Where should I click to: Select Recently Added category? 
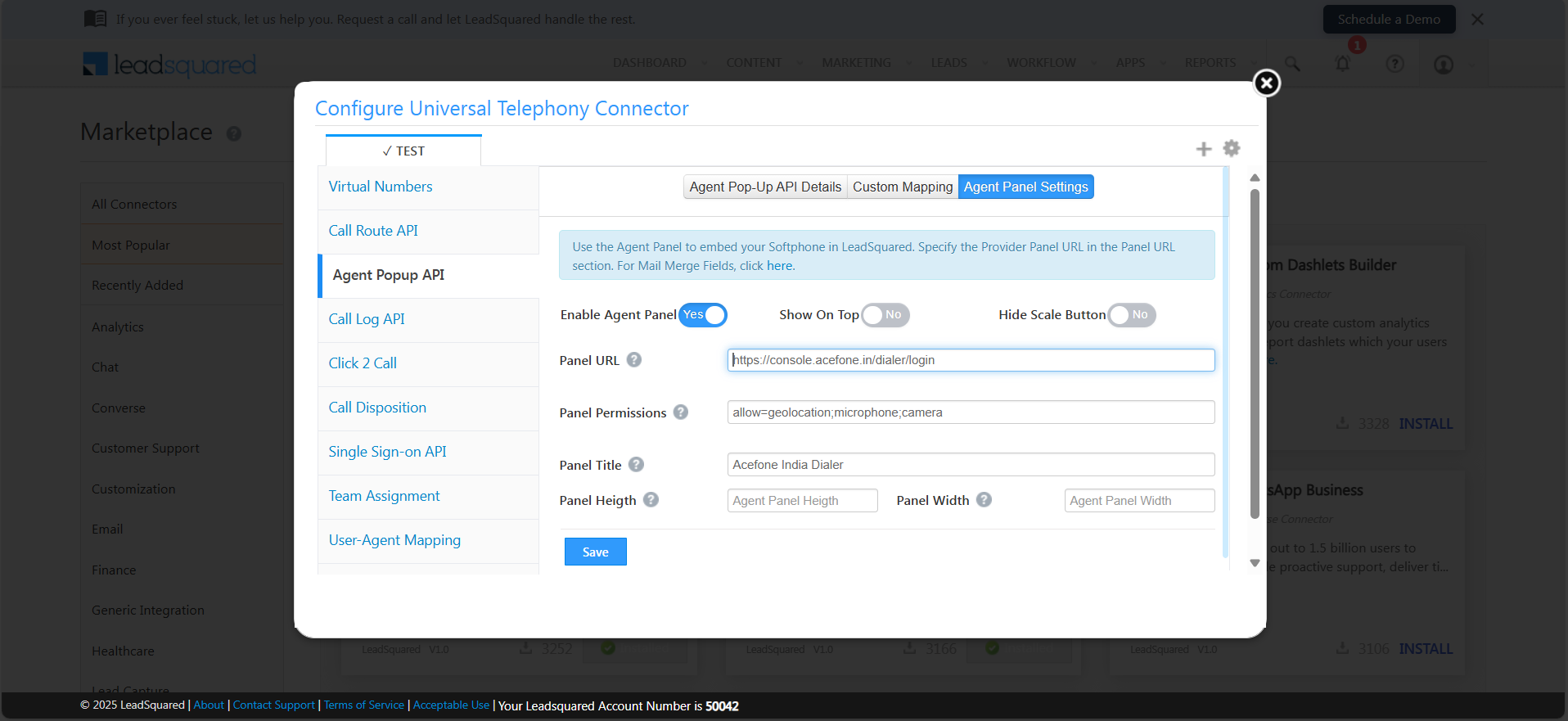tap(182, 285)
